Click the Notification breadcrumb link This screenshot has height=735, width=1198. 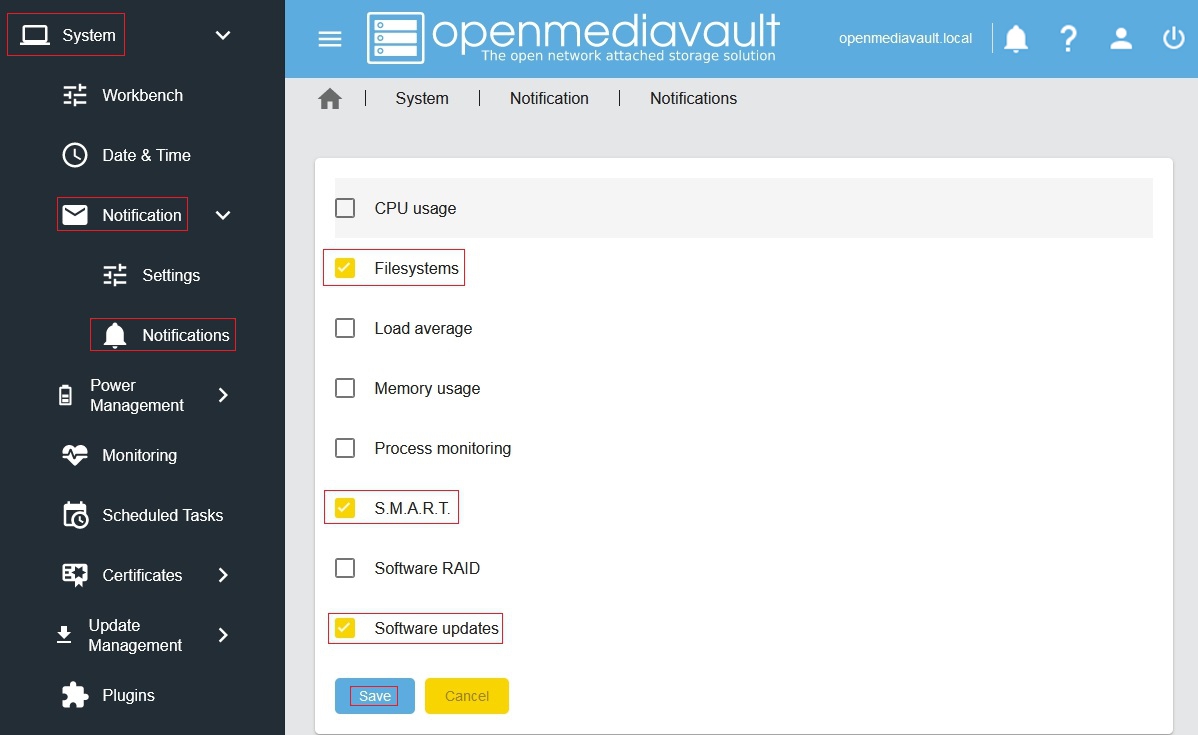click(x=549, y=99)
